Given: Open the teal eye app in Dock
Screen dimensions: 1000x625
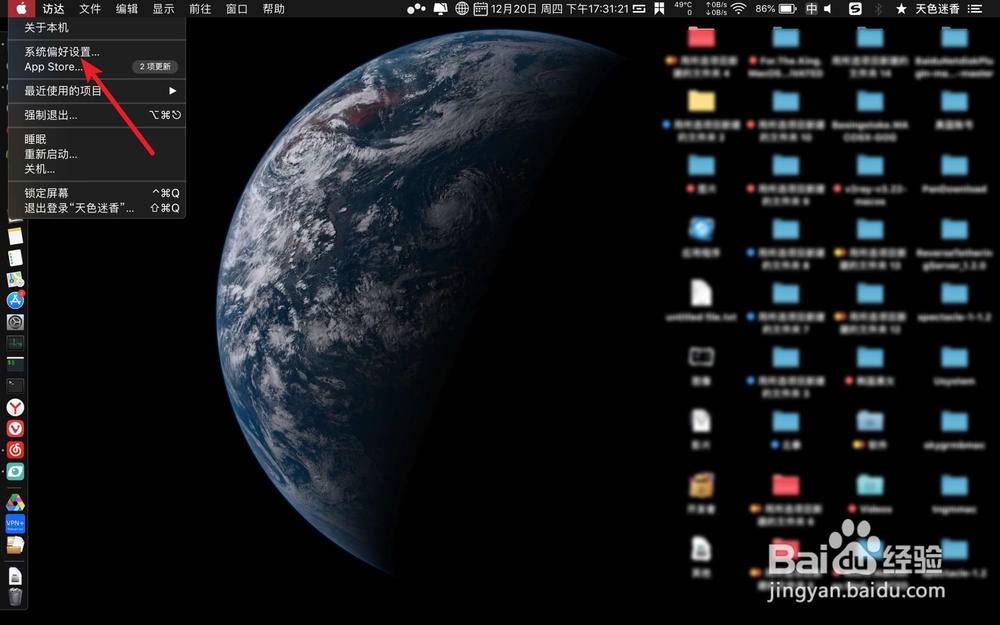Looking at the screenshot, I should (15, 471).
